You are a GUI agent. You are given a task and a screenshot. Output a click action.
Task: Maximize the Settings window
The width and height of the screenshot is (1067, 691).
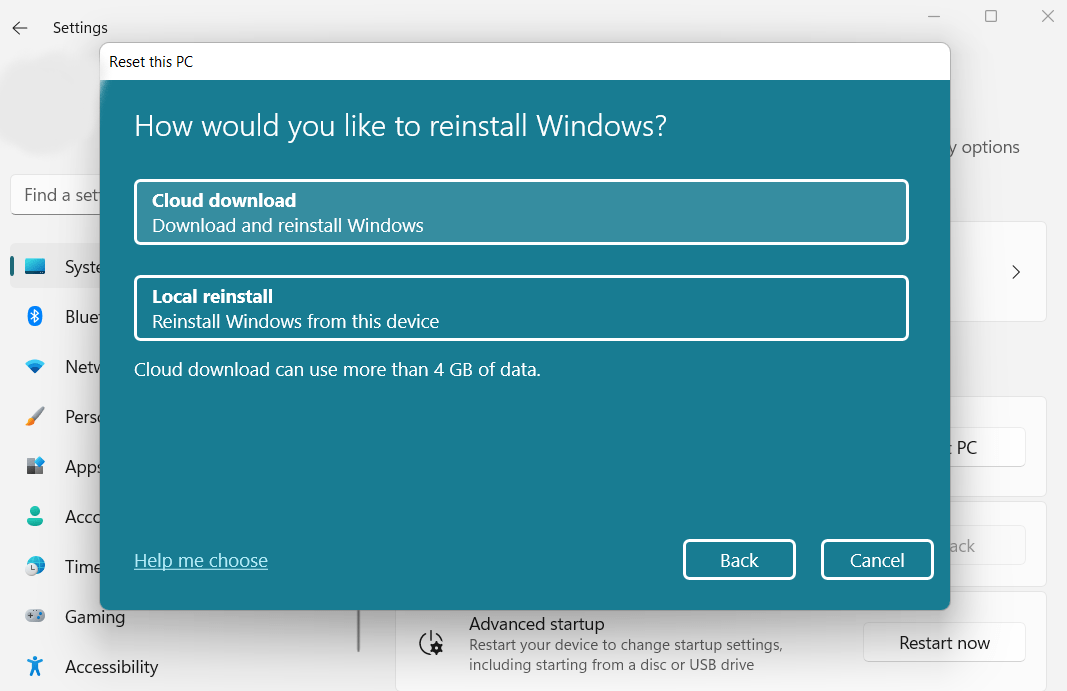[991, 16]
